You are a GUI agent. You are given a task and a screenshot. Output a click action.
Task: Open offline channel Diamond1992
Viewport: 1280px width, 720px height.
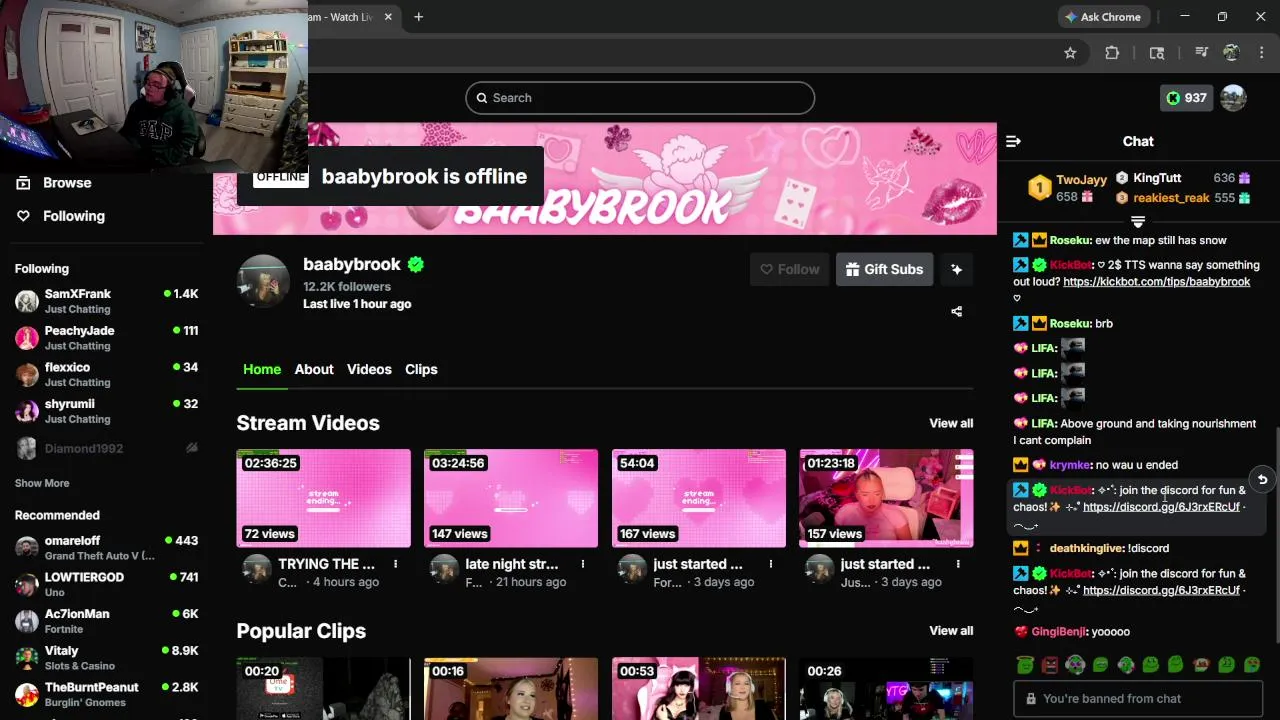(x=106, y=448)
